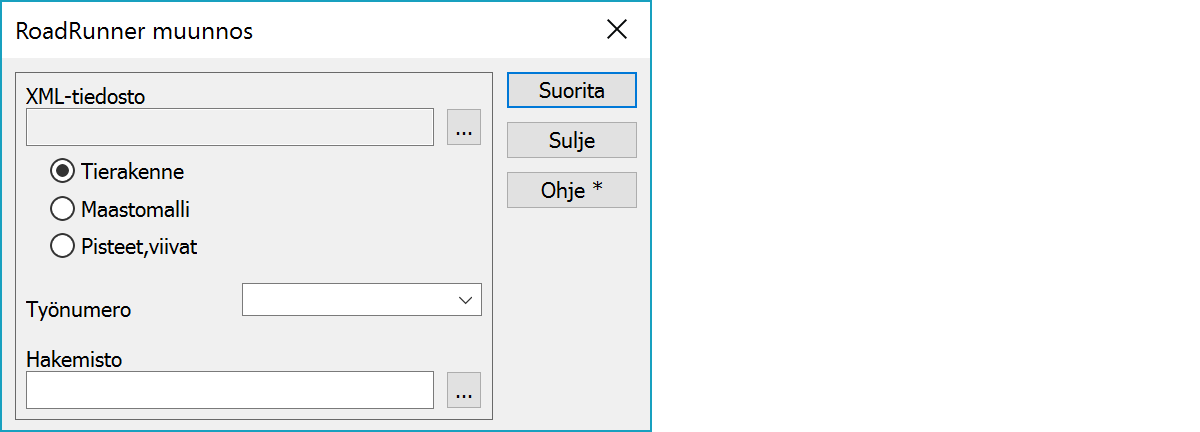Expand the Työnumero dropdown arrow
This screenshot has width=1200, height=432.
465,299
